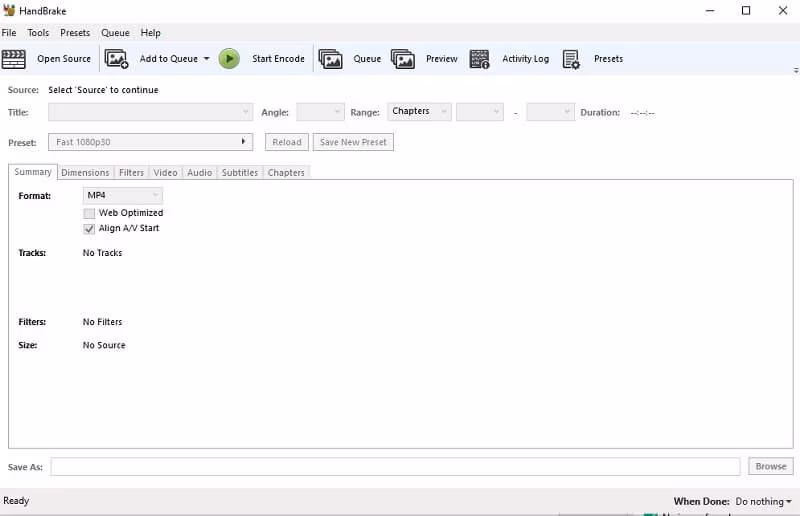Open the end chapter dropdown
800x516 pixels.
(551, 112)
